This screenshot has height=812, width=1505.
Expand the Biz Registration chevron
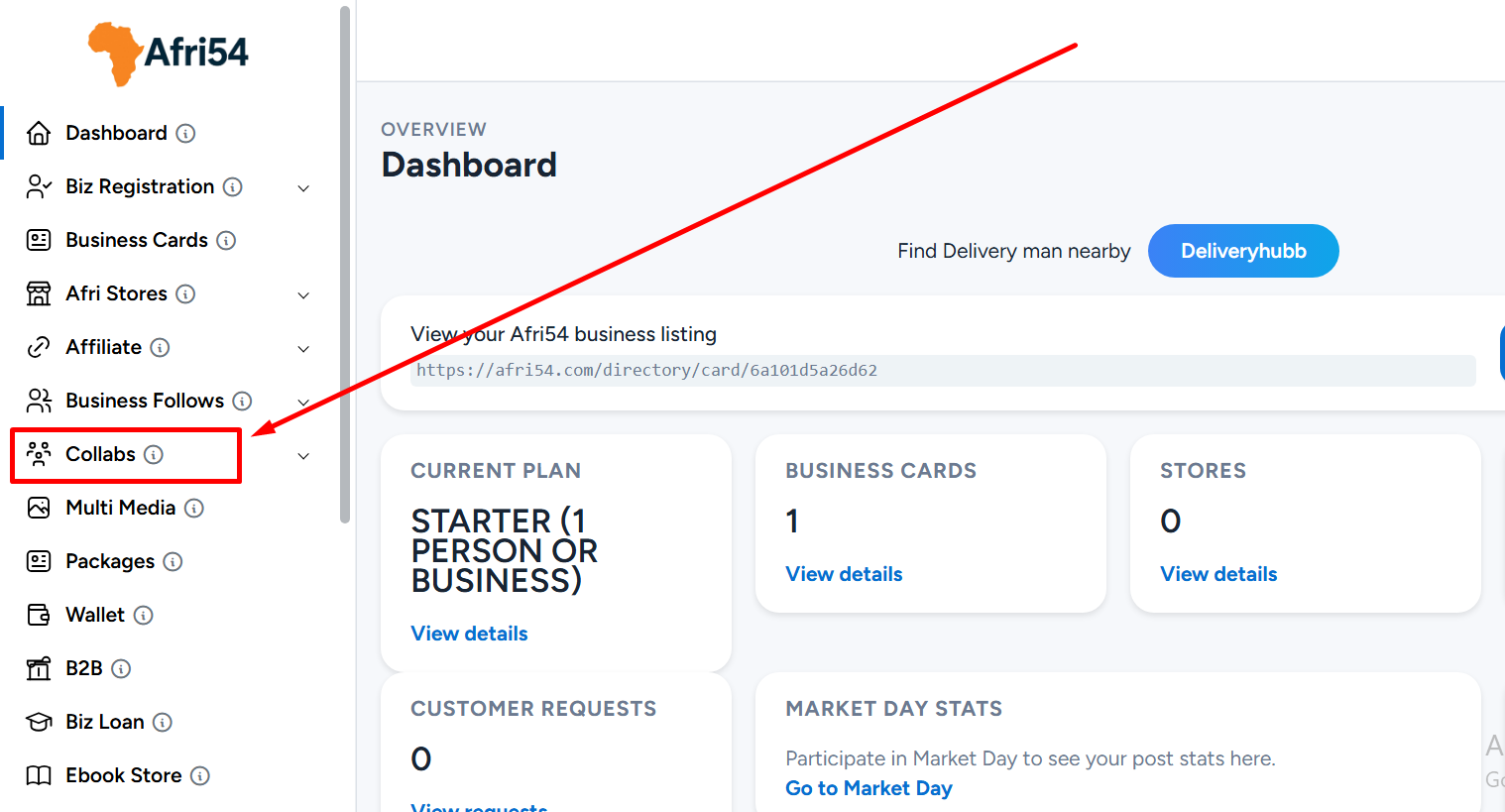[303, 188]
